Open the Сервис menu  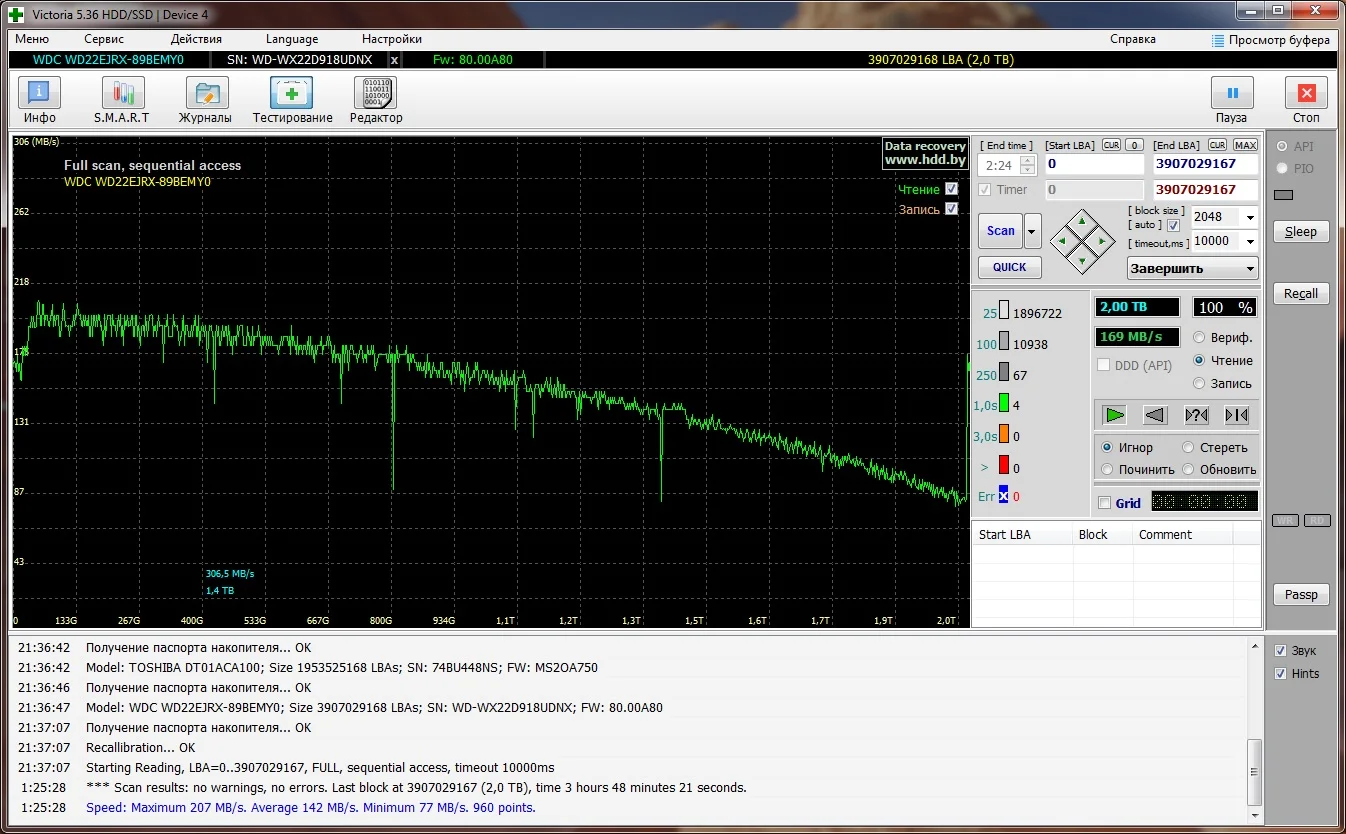pyautogui.click(x=104, y=39)
